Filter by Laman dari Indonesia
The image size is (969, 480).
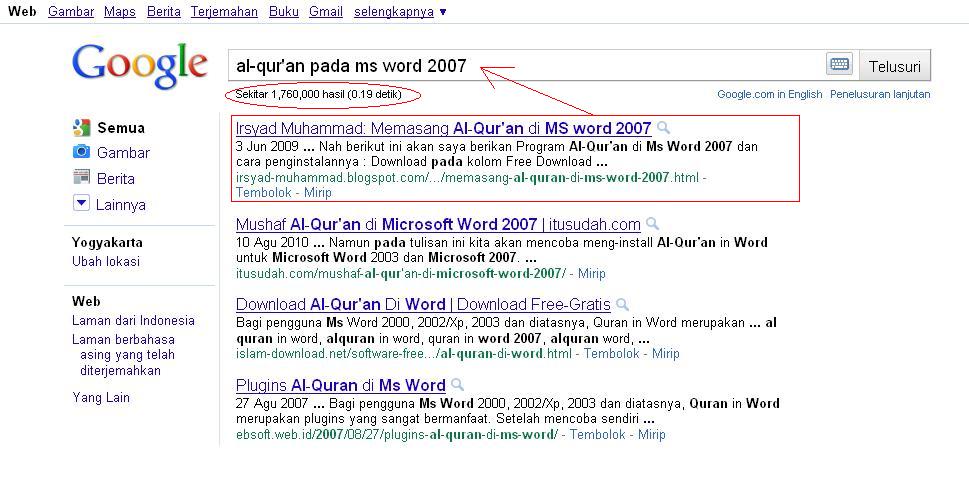tap(133, 321)
